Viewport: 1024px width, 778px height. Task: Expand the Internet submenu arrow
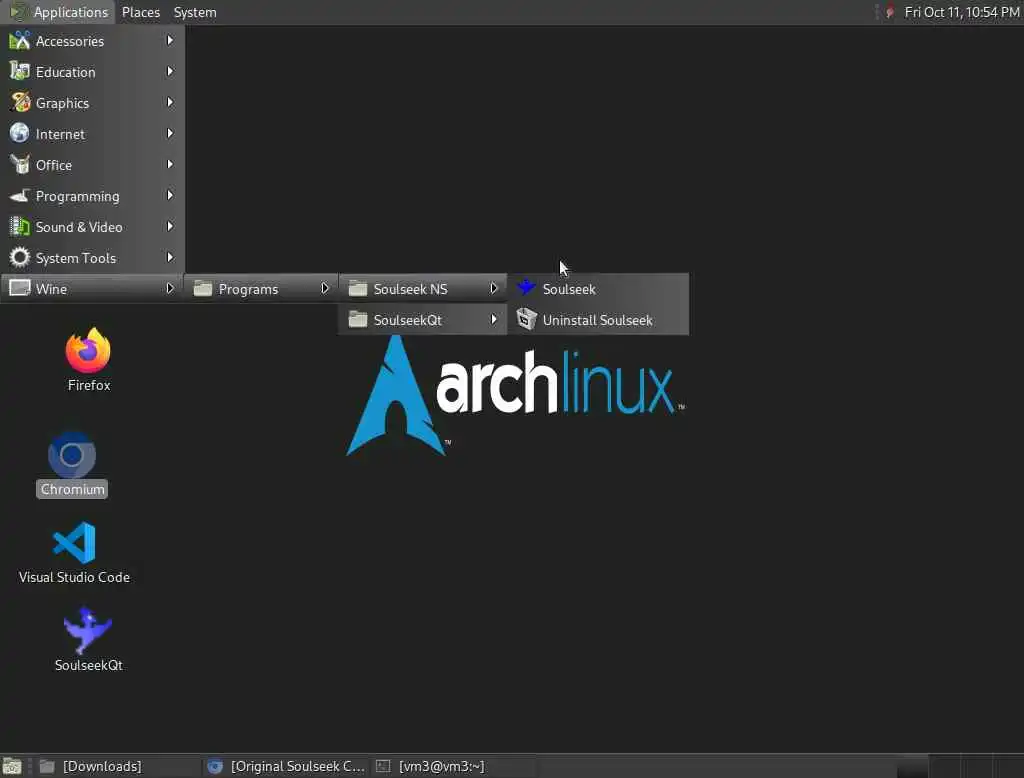(x=170, y=133)
